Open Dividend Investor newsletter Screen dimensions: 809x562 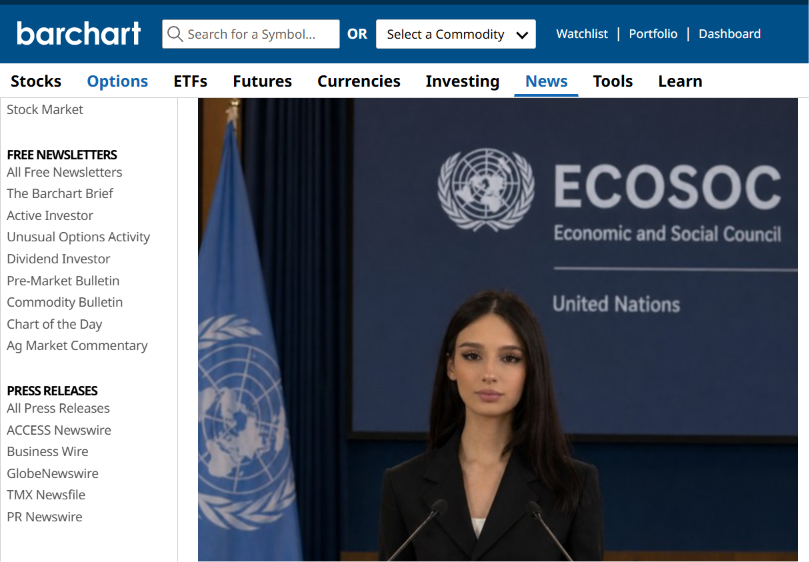click(58, 259)
